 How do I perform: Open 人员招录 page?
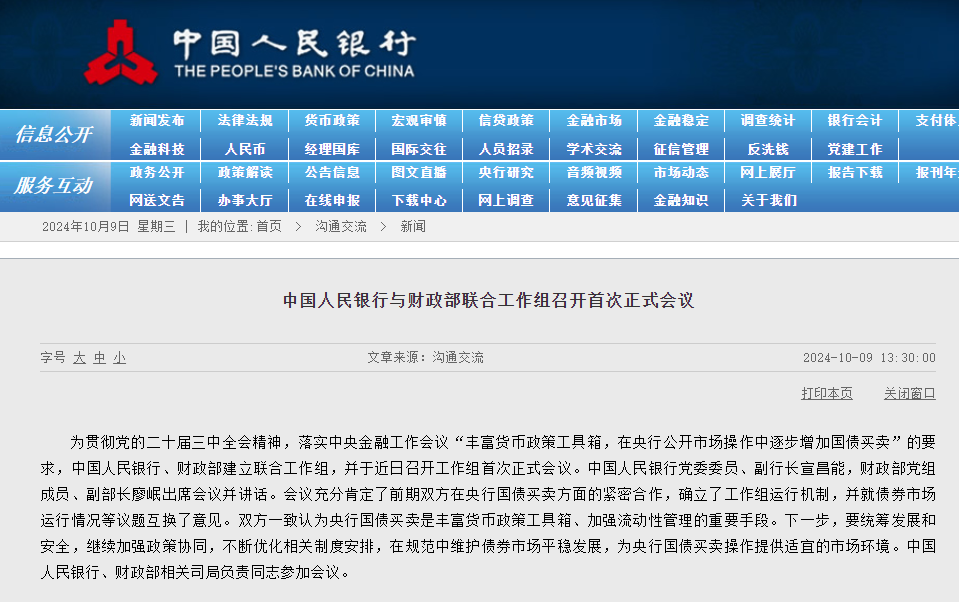(506, 149)
